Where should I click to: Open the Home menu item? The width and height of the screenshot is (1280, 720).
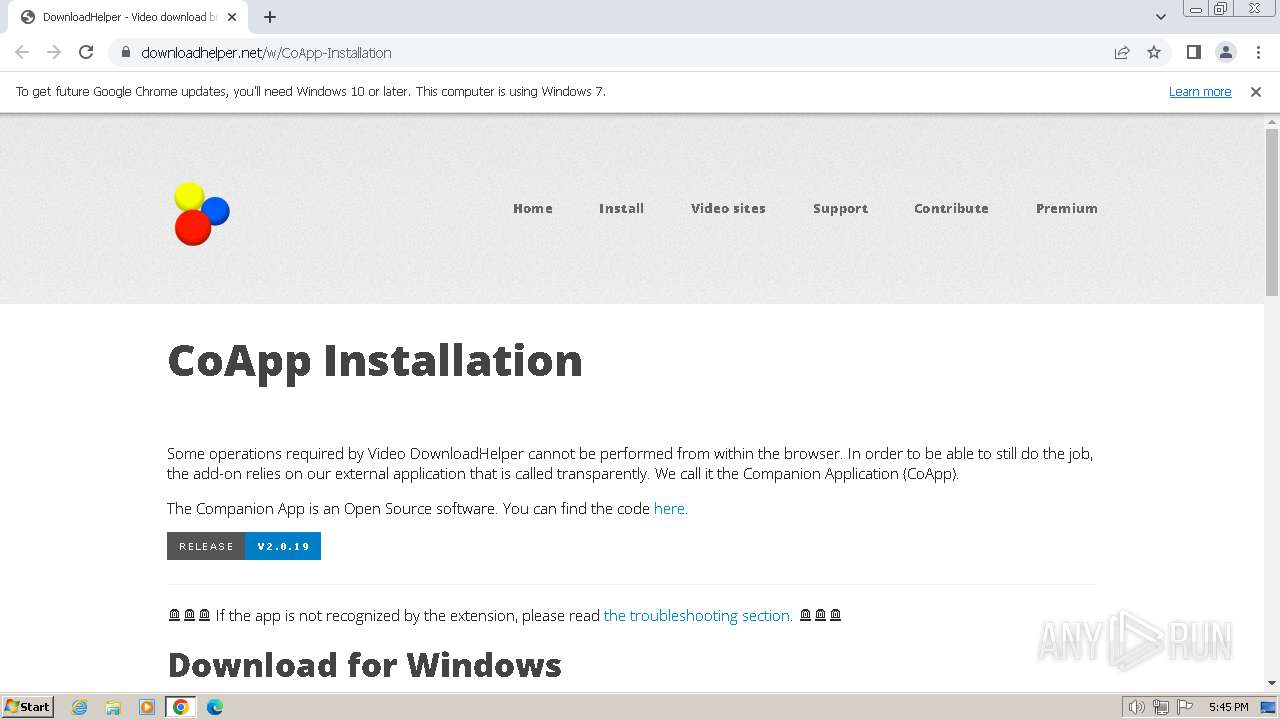click(x=533, y=208)
